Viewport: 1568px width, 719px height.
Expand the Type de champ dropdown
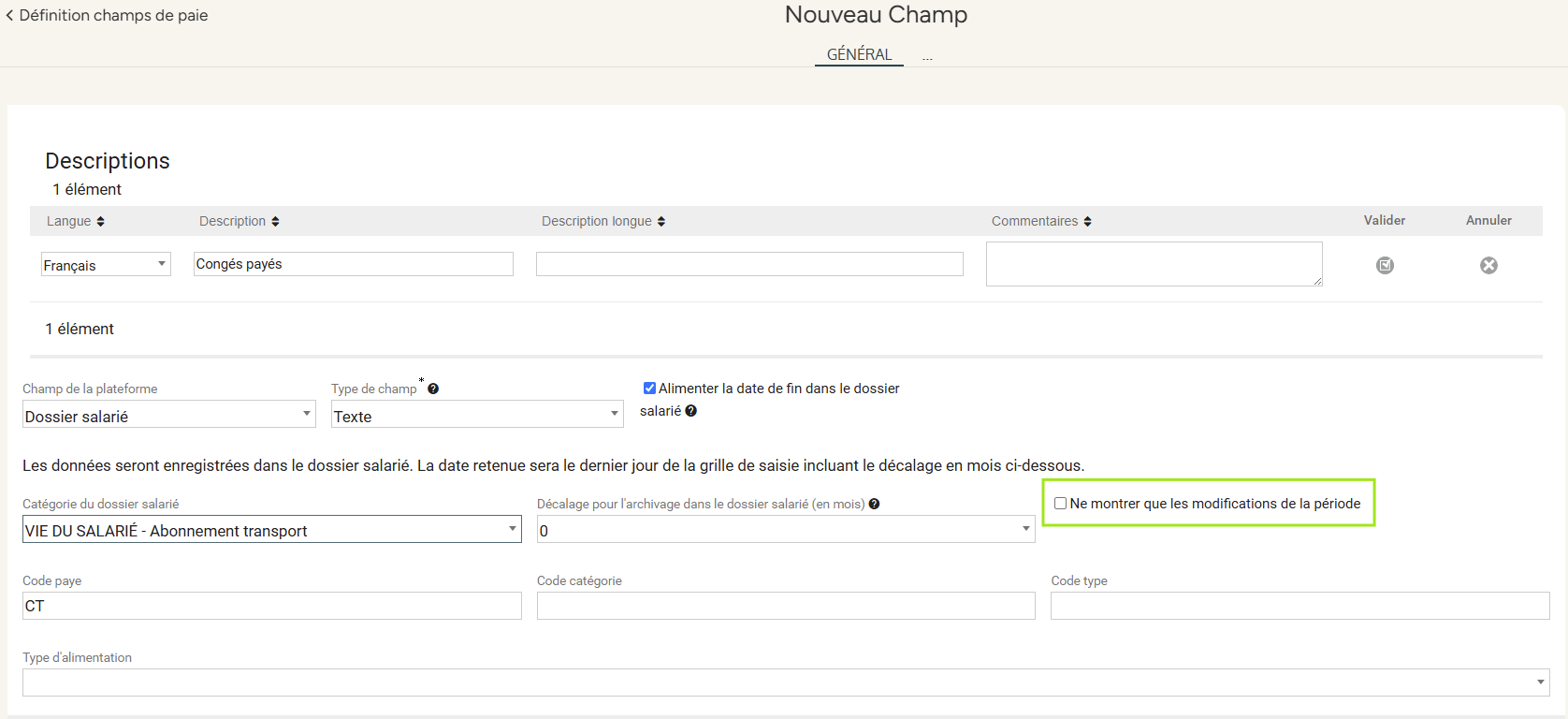(477, 415)
